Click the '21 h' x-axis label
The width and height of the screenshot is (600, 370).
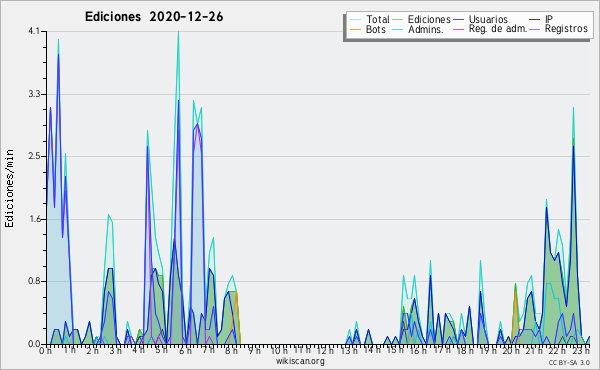point(534,350)
